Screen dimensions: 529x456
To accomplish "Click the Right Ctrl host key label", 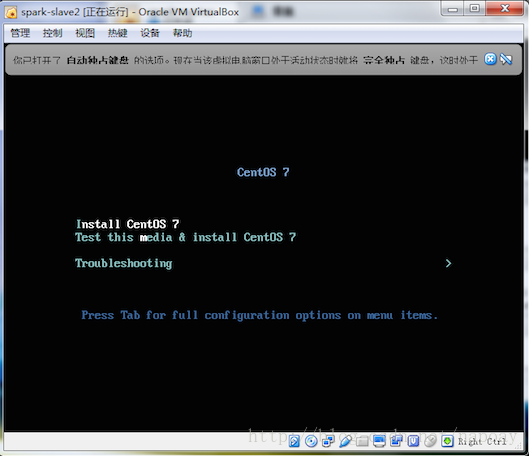I will tap(482, 441).
